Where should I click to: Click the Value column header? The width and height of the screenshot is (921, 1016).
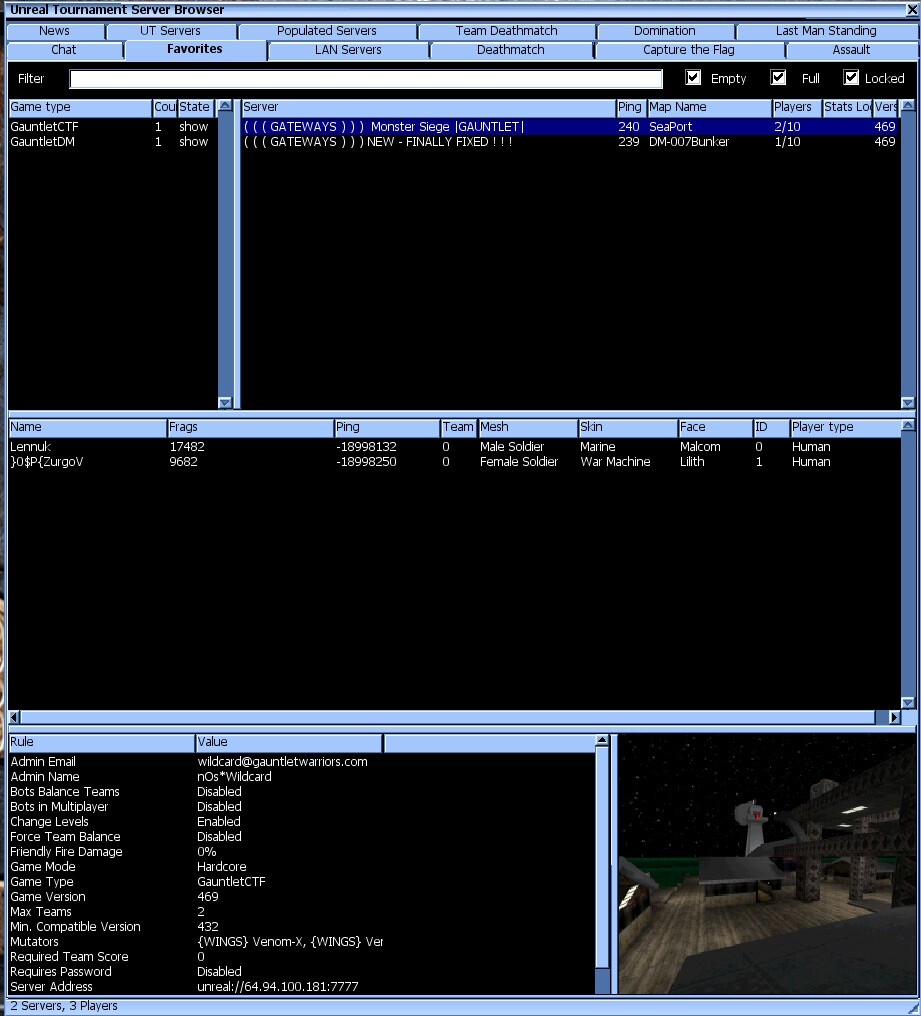pyautogui.click(x=289, y=742)
